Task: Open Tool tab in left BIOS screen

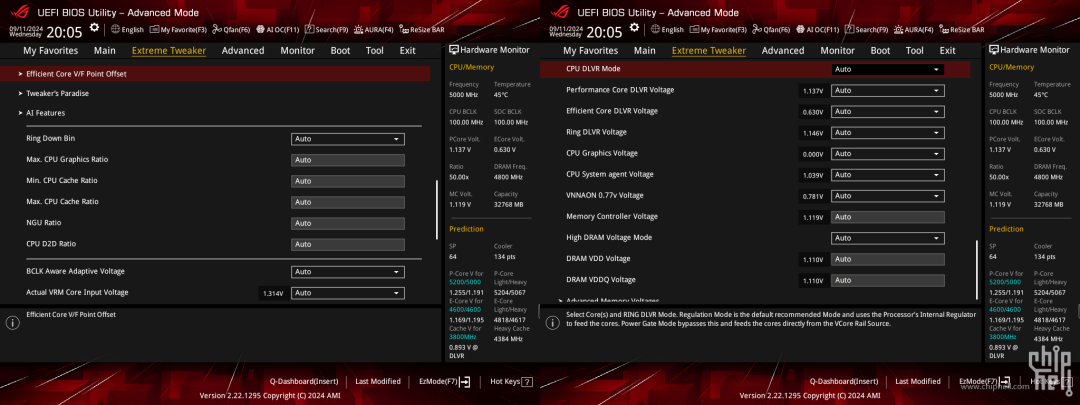Action: (x=375, y=50)
